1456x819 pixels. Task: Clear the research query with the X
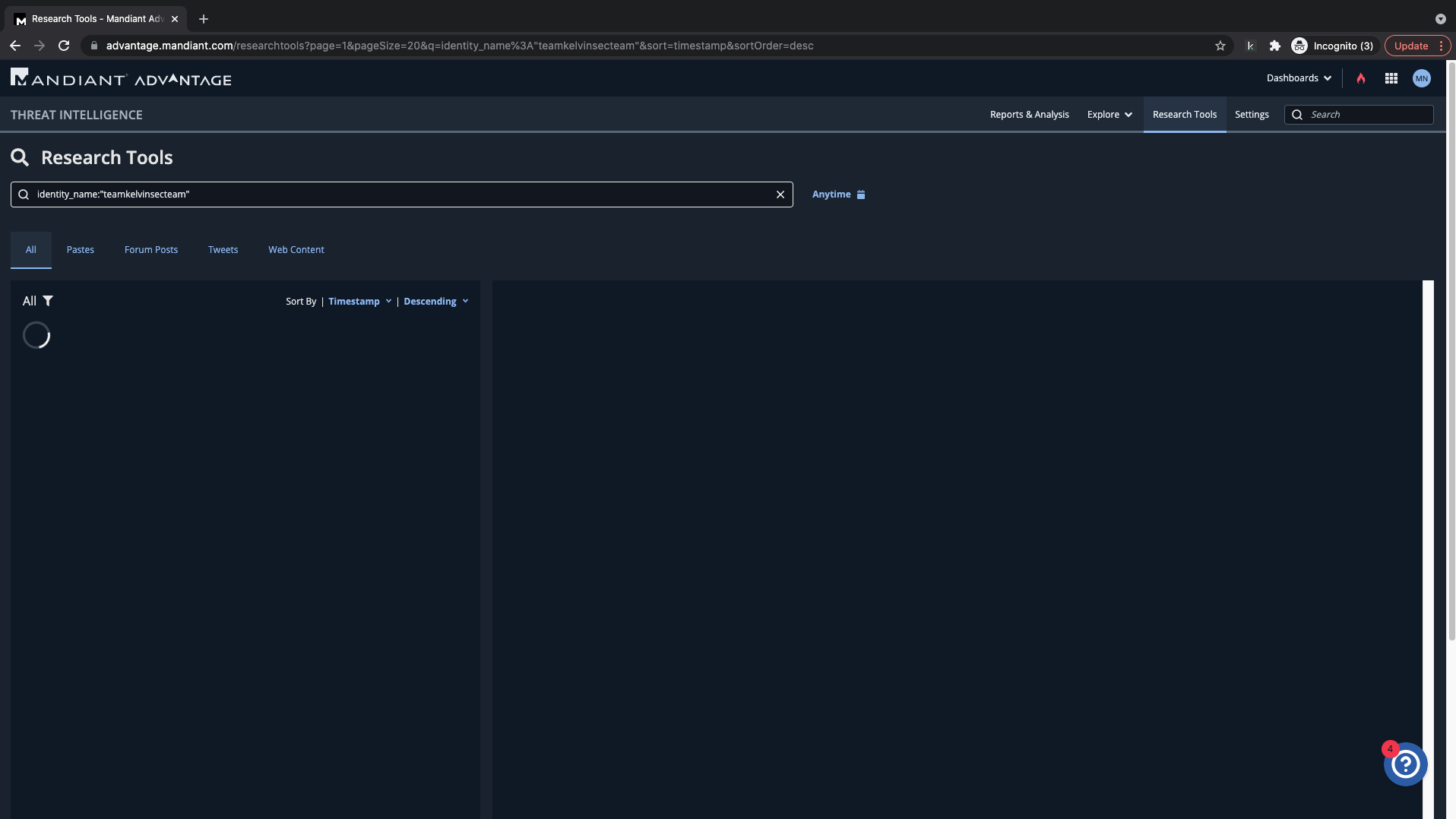pyautogui.click(x=780, y=194)
